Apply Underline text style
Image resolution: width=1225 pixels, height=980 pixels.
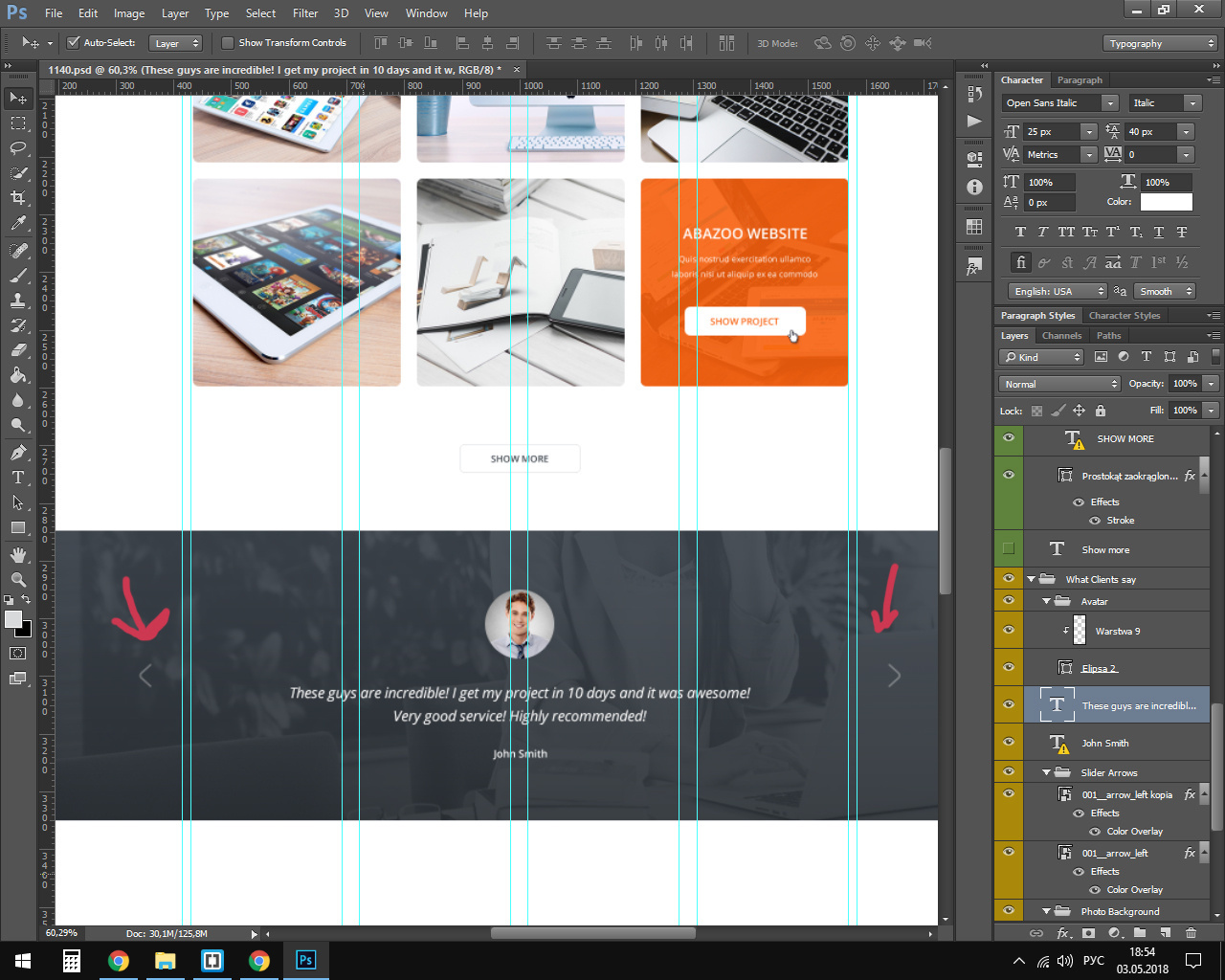(x=1159, y=232)
